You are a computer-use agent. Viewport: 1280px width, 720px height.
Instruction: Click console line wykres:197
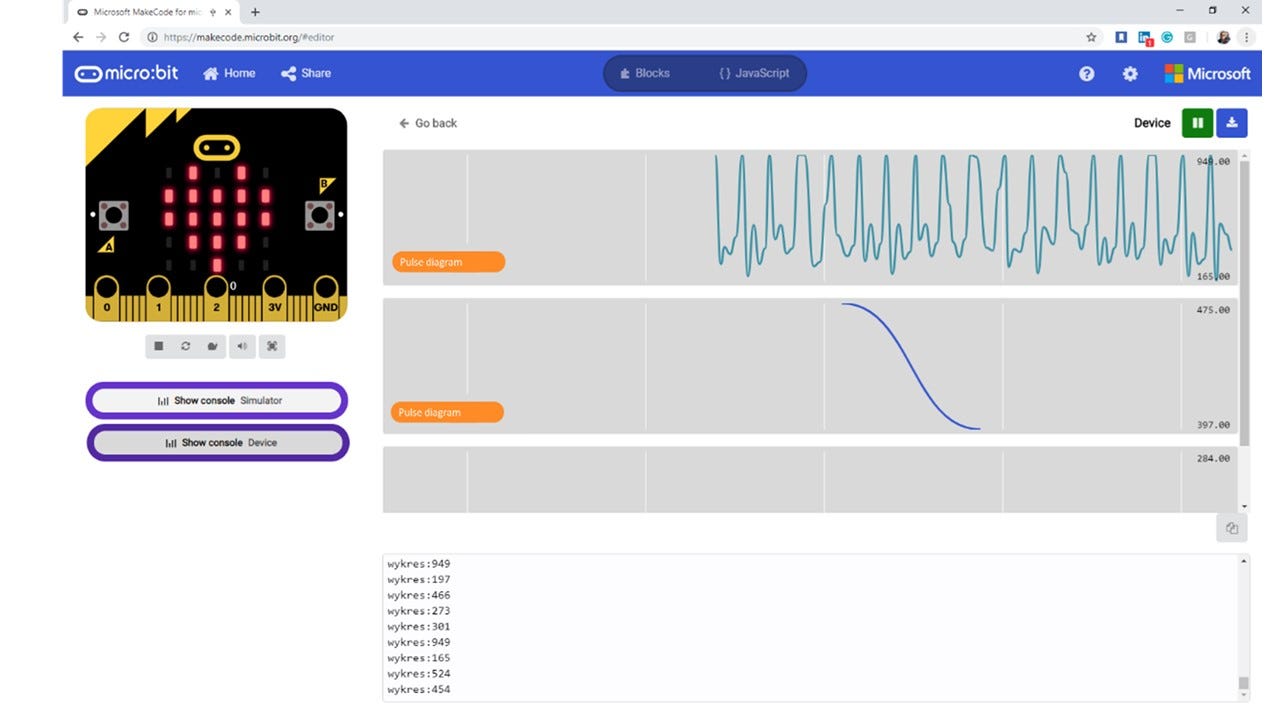pyautogui.click(x=419, y=579)
